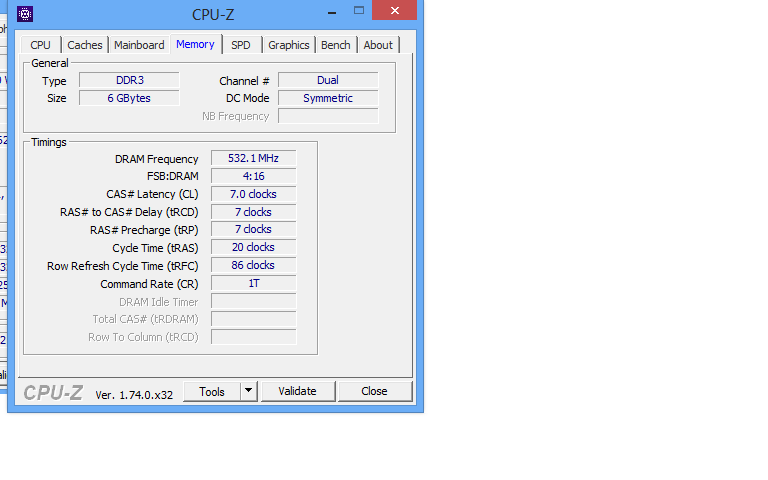Go to the Bench tab
This screenshot has height=480, width=768.
(x=336, y=45)
